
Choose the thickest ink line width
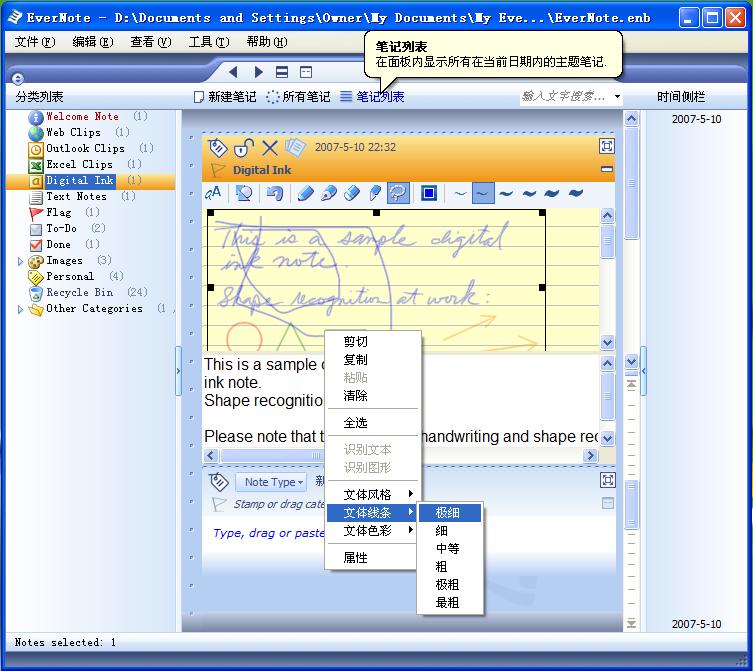[x=575, y=194]
